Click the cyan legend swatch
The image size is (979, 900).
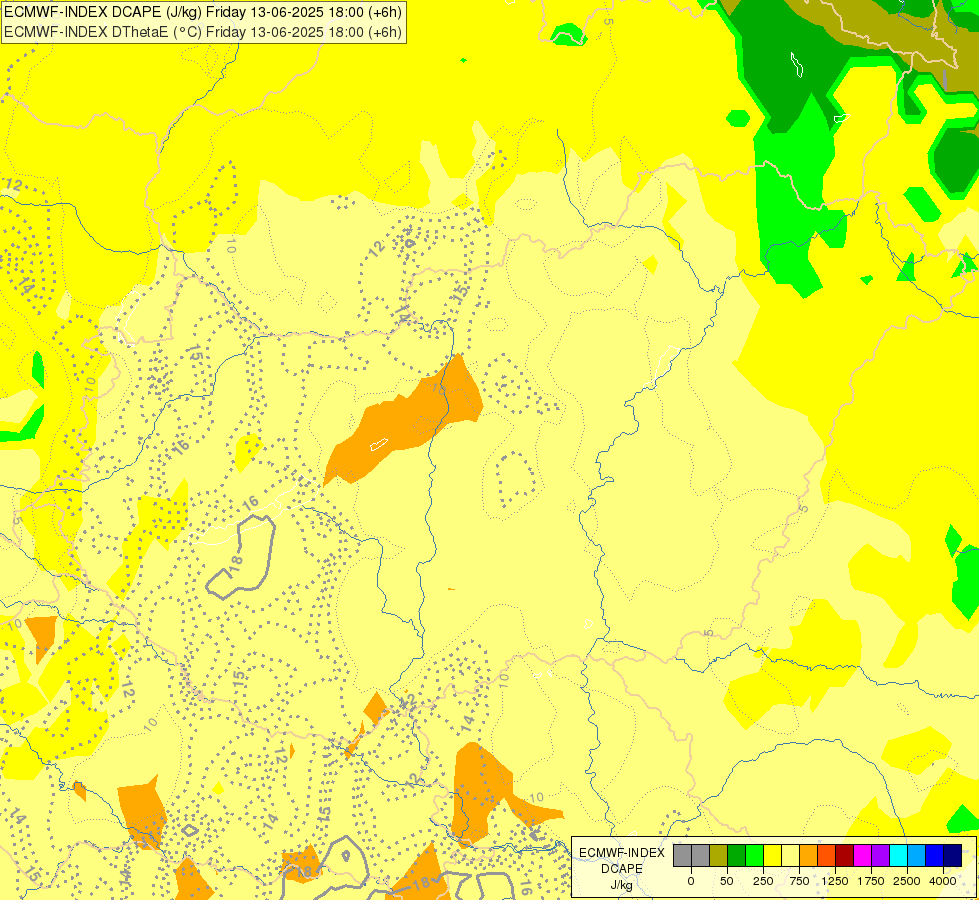pos(898,855)
